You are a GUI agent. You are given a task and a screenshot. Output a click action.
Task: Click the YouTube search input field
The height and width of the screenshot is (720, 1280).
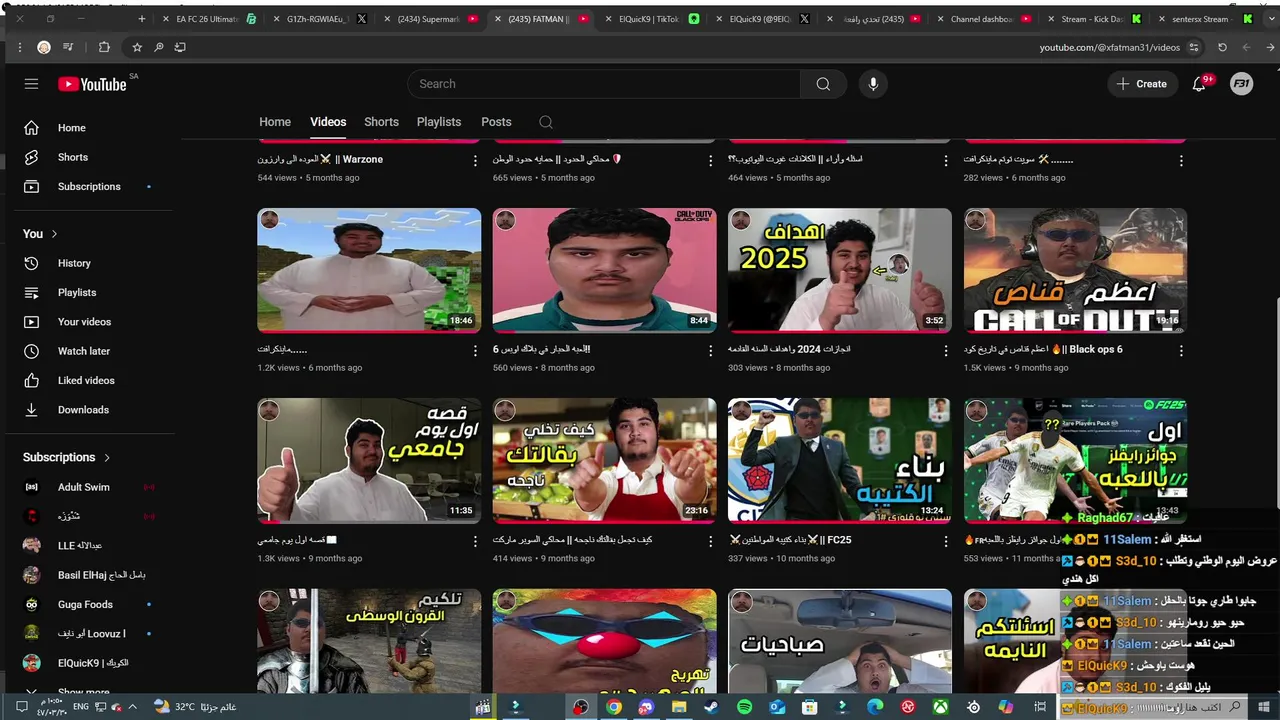coord(604,84)
